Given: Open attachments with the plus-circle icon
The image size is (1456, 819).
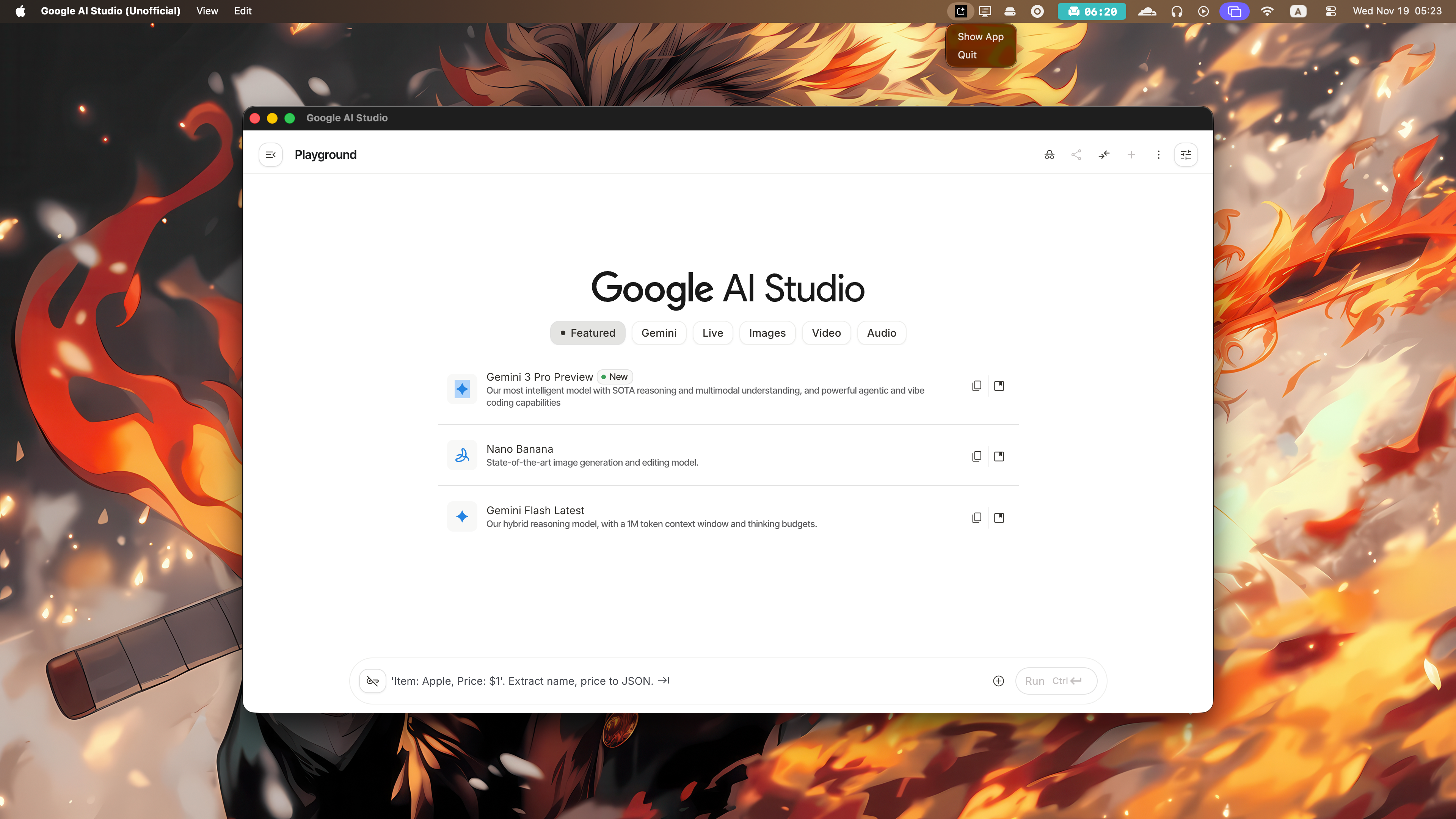Looking at the screenshot, I should coord(998,681).
